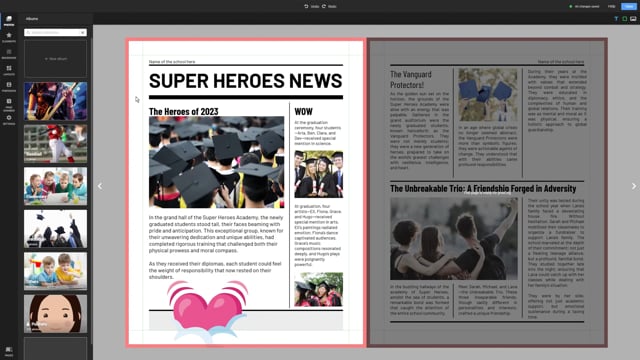Open the Pages icon at the sidebar bottom
This screenshot has height=360, width=640.
tap(9, 351)
